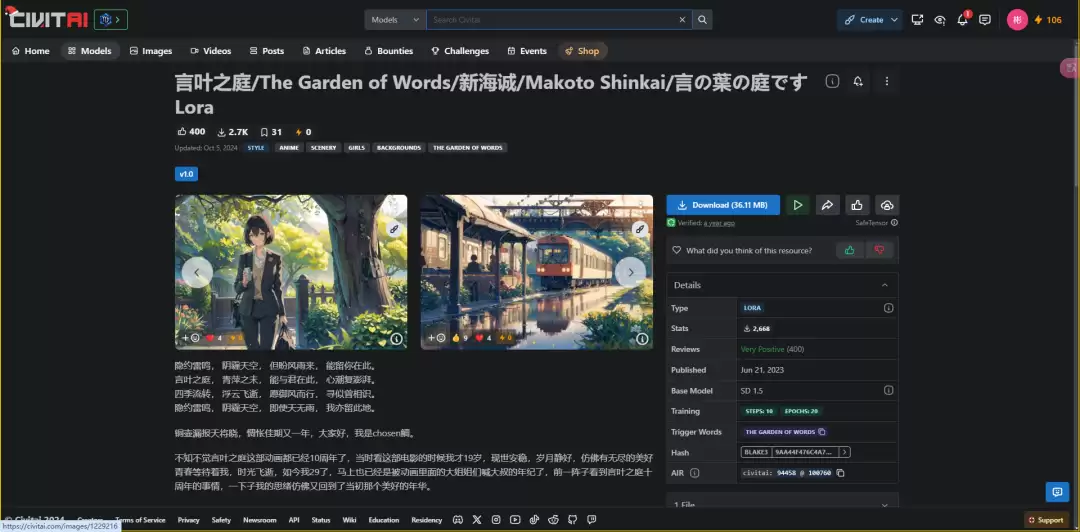Open the info icon in Base Model row
Viewport: 1080px width, 532px height.
point(889,391)
